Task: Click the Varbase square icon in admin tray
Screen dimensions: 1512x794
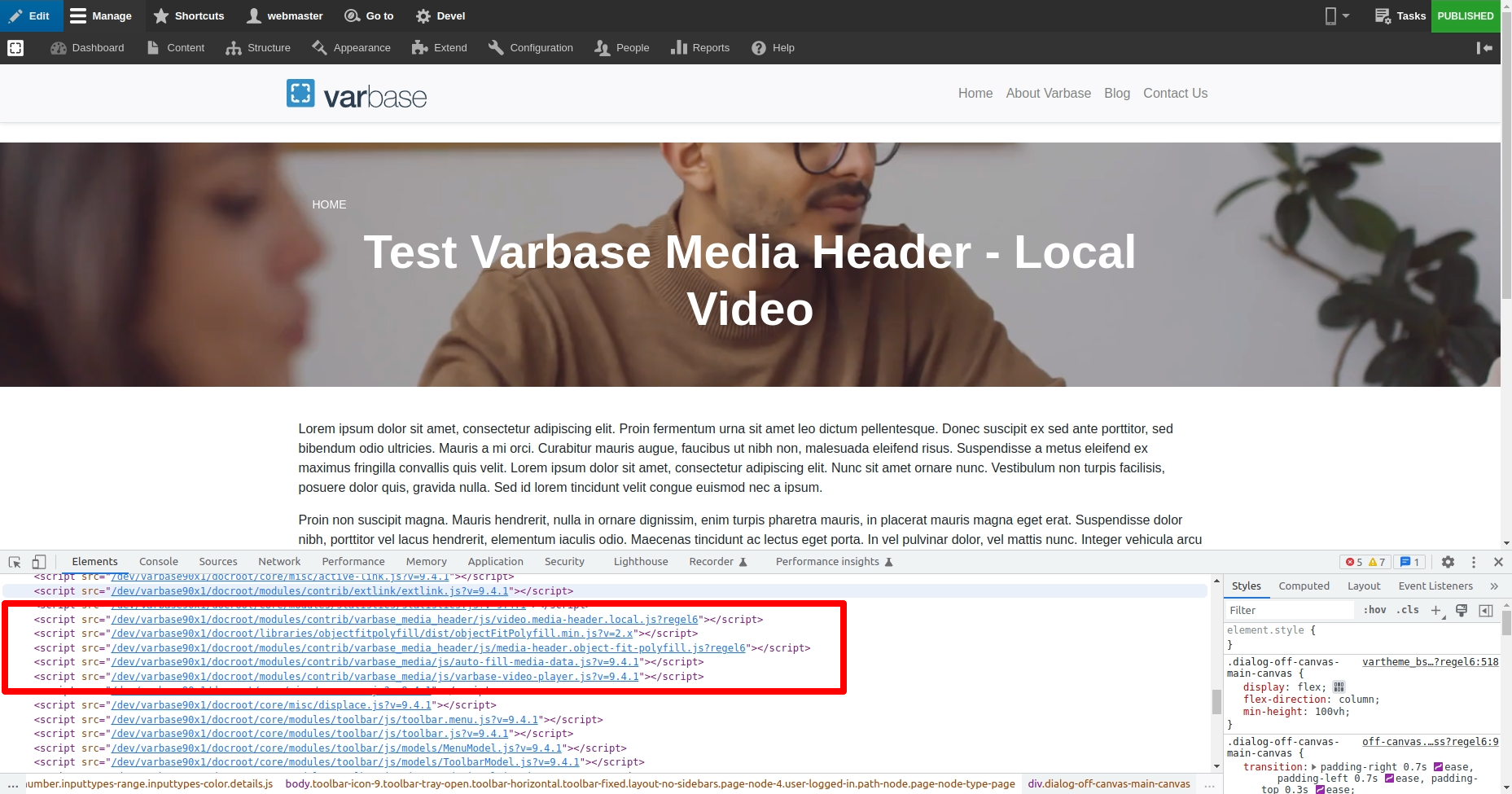Action: 15,48
